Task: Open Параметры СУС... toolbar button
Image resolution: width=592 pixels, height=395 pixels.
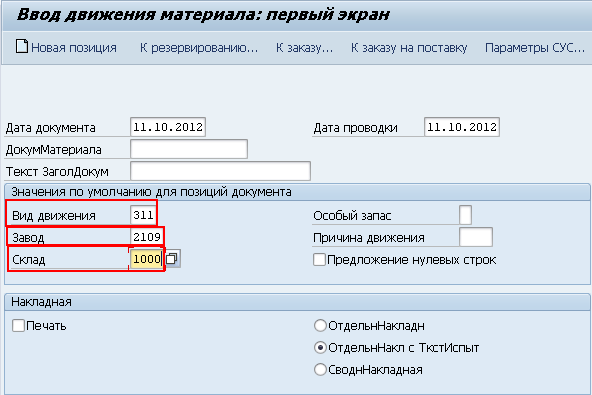Action: click(x=535, y=48)
